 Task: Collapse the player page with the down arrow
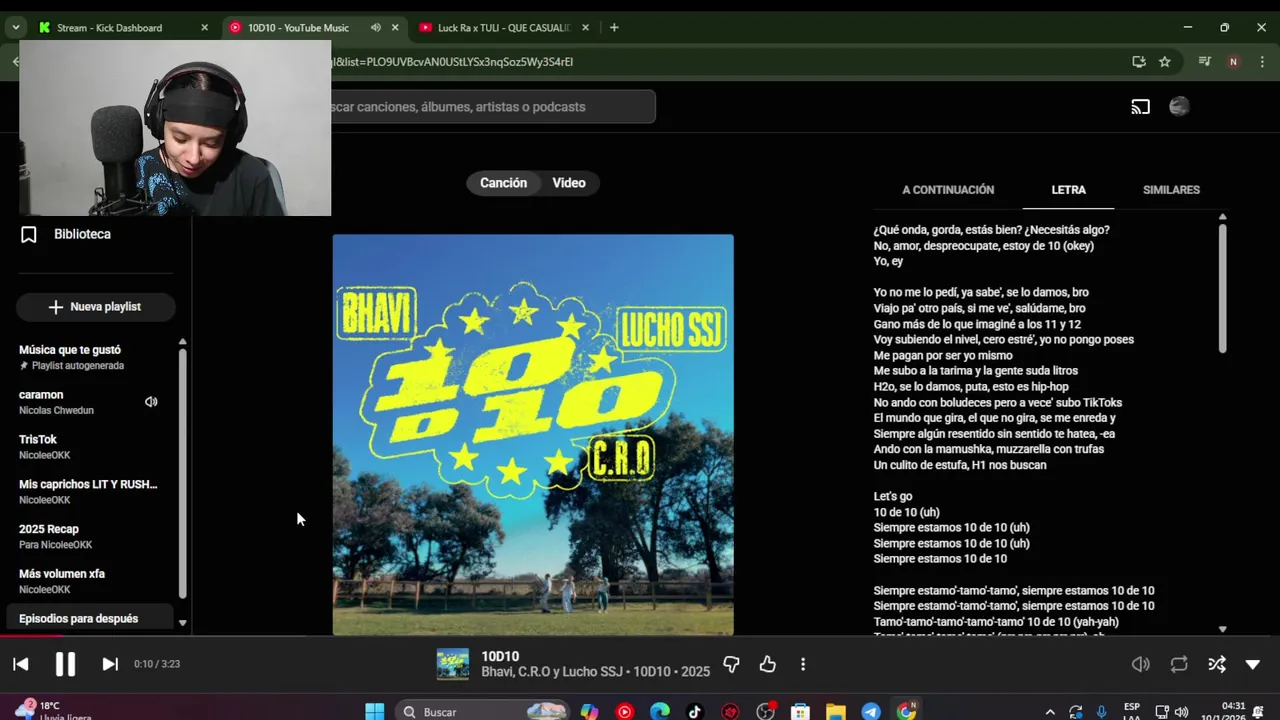pos(1253,664)
